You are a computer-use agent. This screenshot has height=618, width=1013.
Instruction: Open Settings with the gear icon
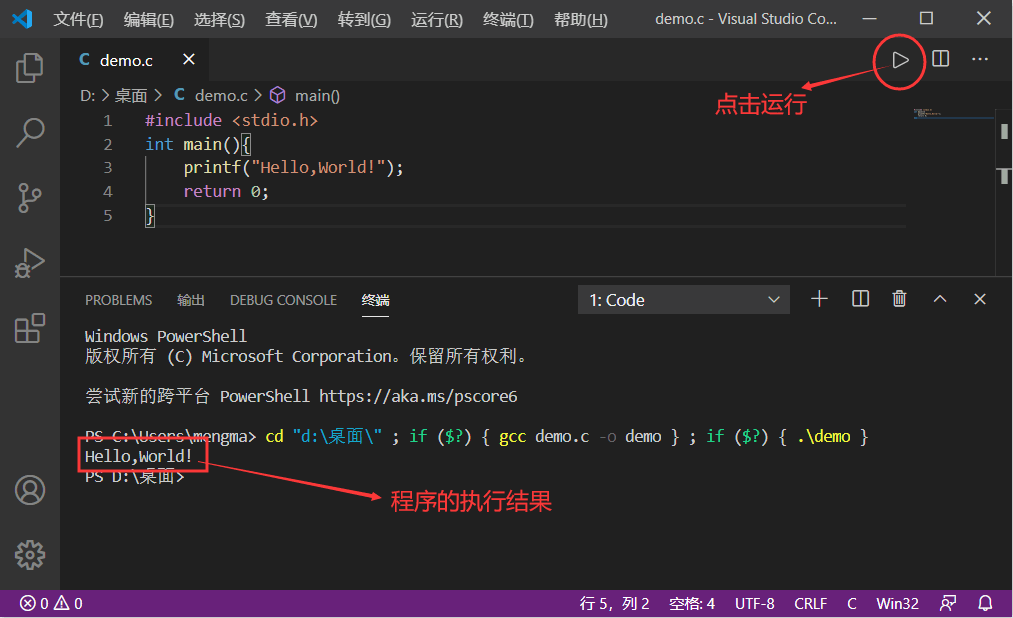(x=29, y=555)
